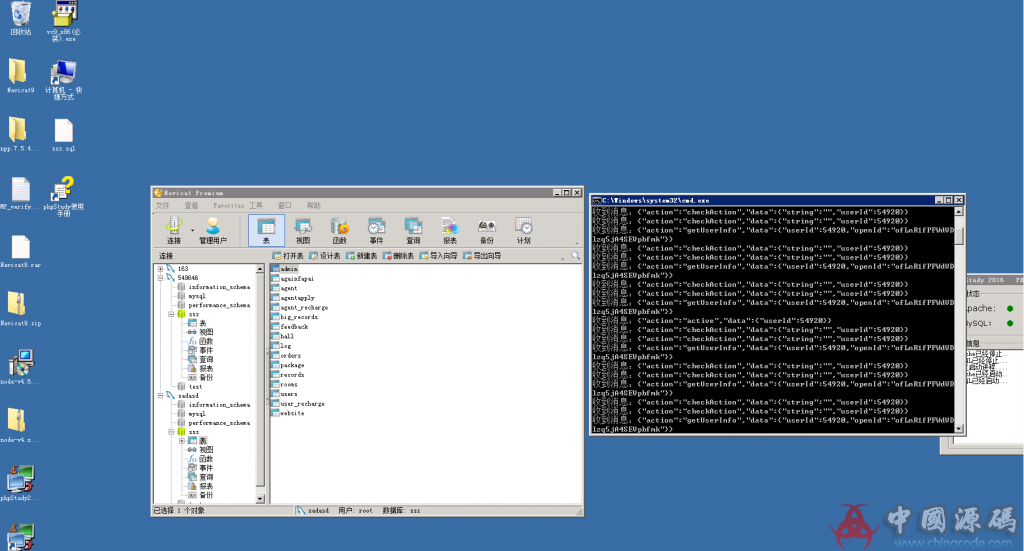
Task: Click the Open Table (打开表) button
Action: click(x=289, y=256)
